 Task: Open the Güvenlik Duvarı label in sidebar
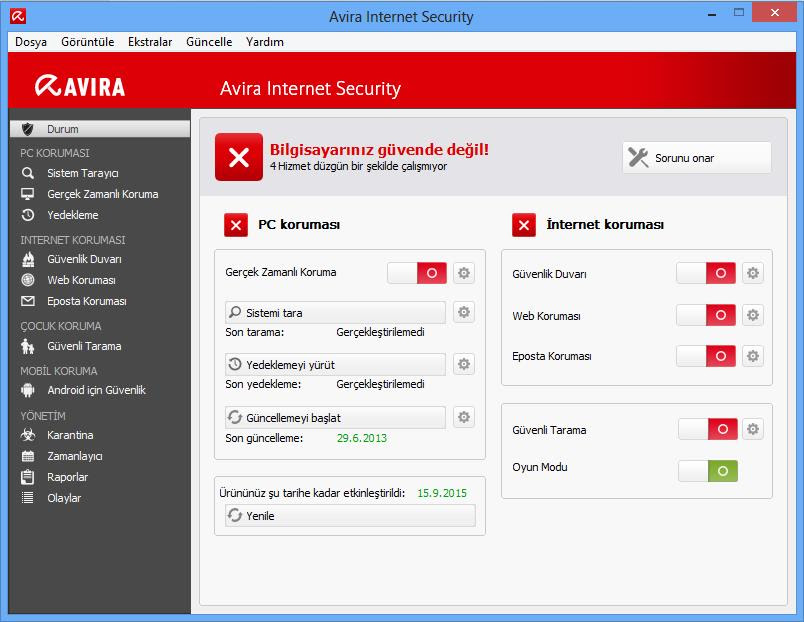point(84,259)
